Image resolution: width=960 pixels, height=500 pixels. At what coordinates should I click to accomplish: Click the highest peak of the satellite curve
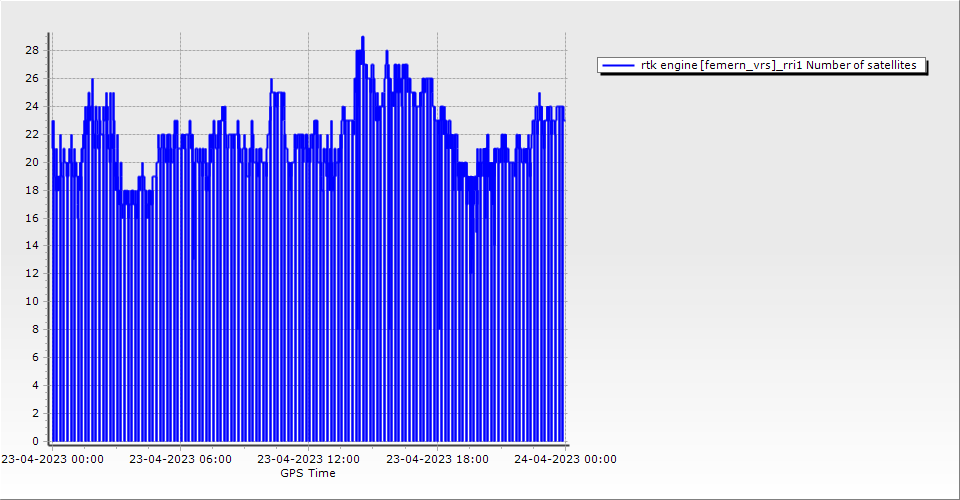[x=362, y=37]
